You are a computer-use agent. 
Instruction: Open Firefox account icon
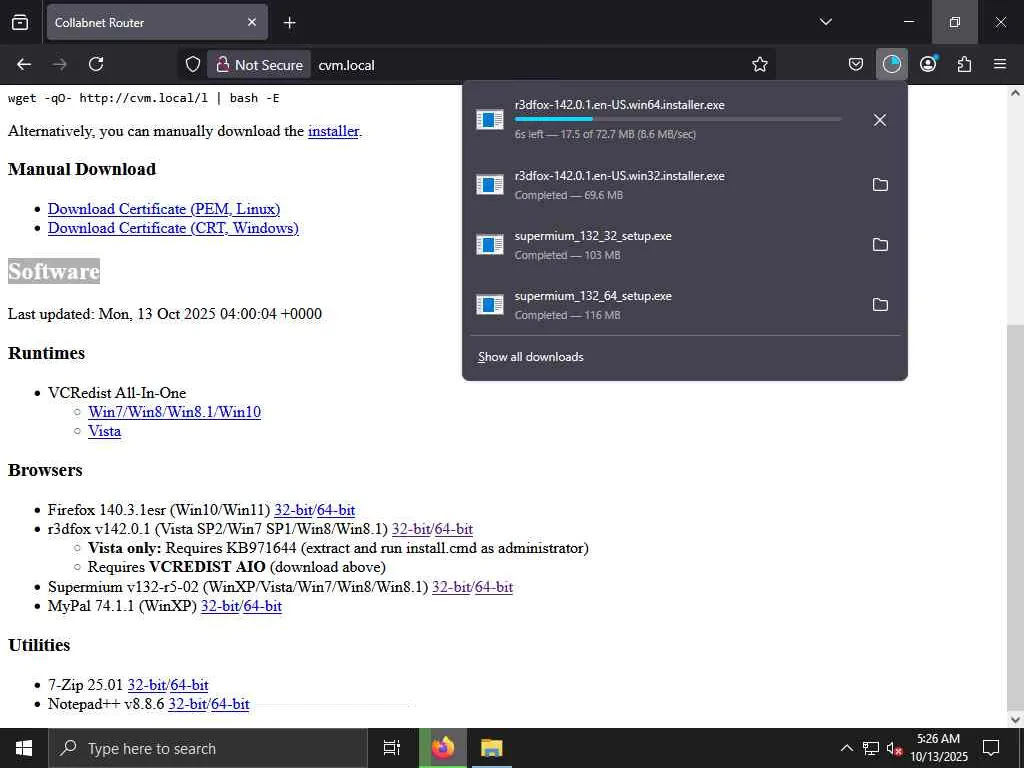[x=928, y=65]
